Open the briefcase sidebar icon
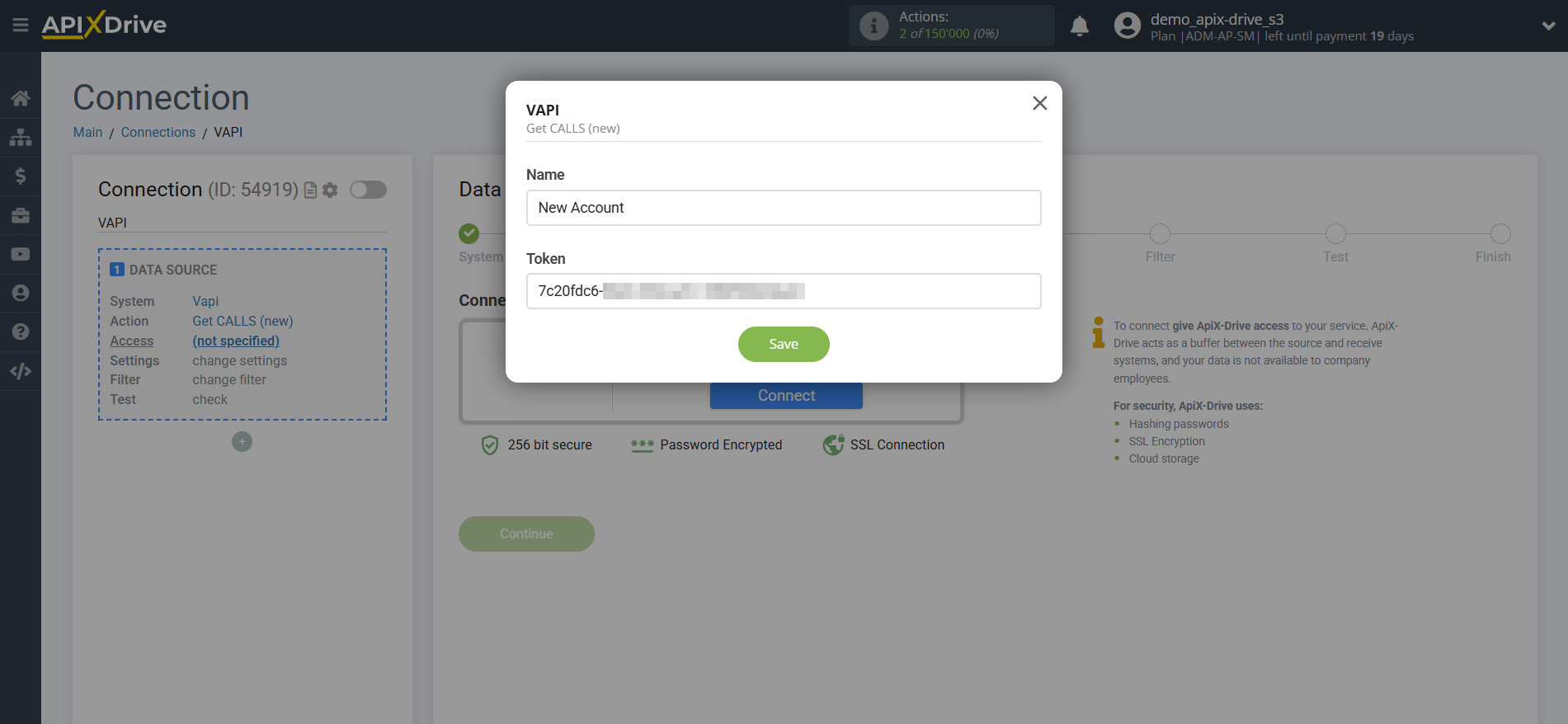1568x724 pixels. point(21,215)
